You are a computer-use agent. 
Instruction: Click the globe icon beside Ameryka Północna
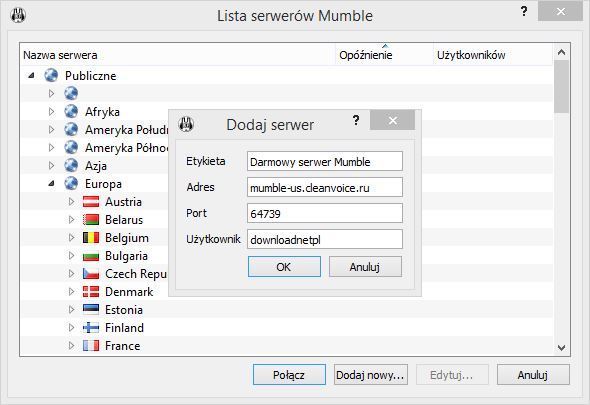point(71,147)
